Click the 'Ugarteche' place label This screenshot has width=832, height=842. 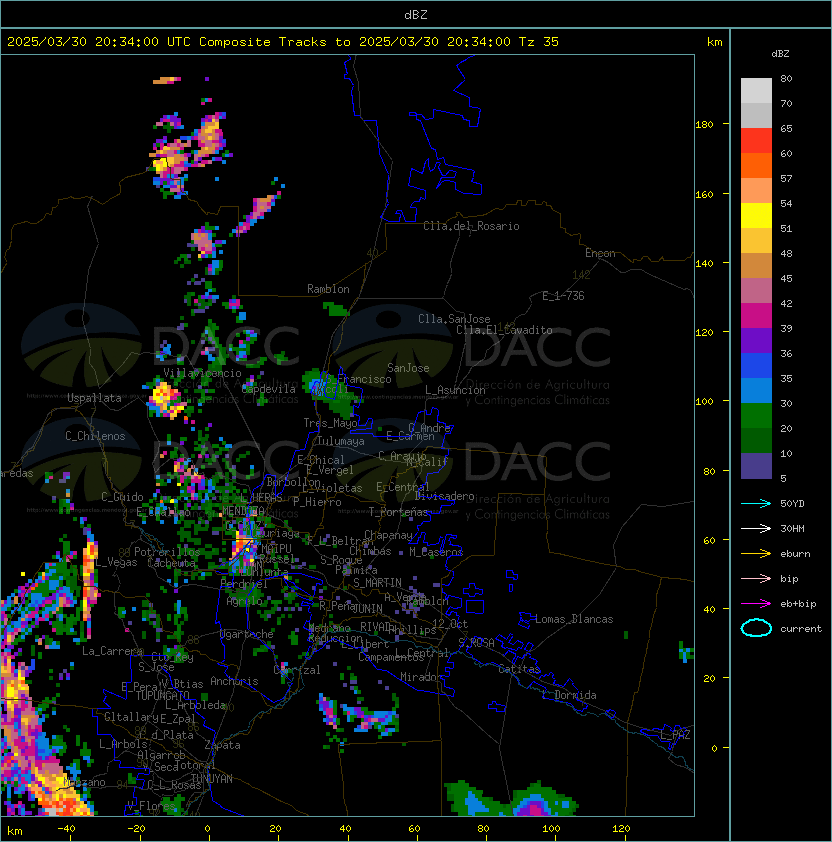247,634
